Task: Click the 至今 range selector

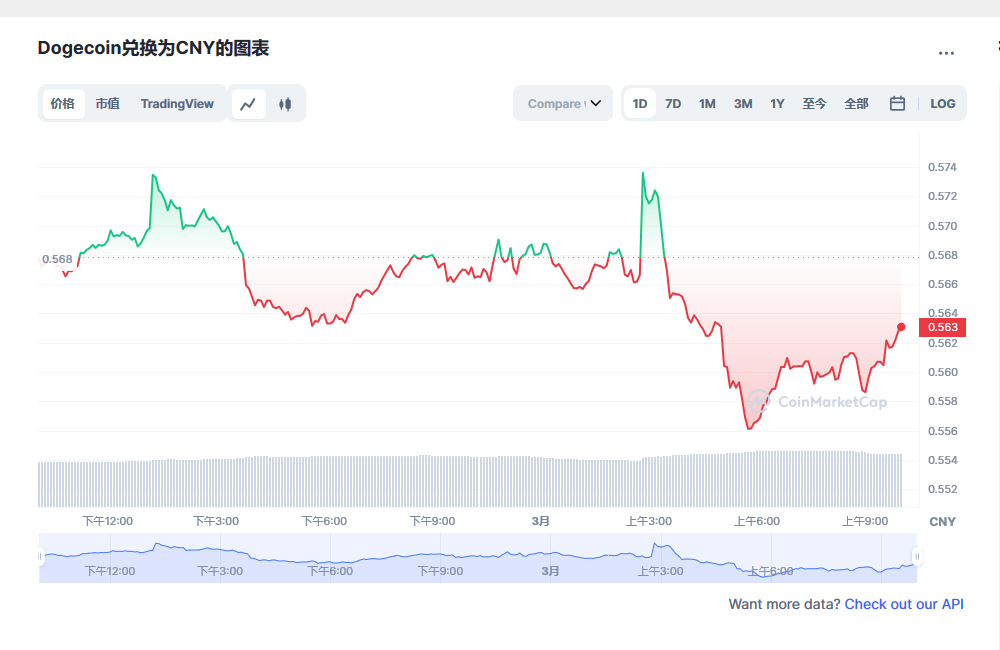Action: [x=815, y=103]
